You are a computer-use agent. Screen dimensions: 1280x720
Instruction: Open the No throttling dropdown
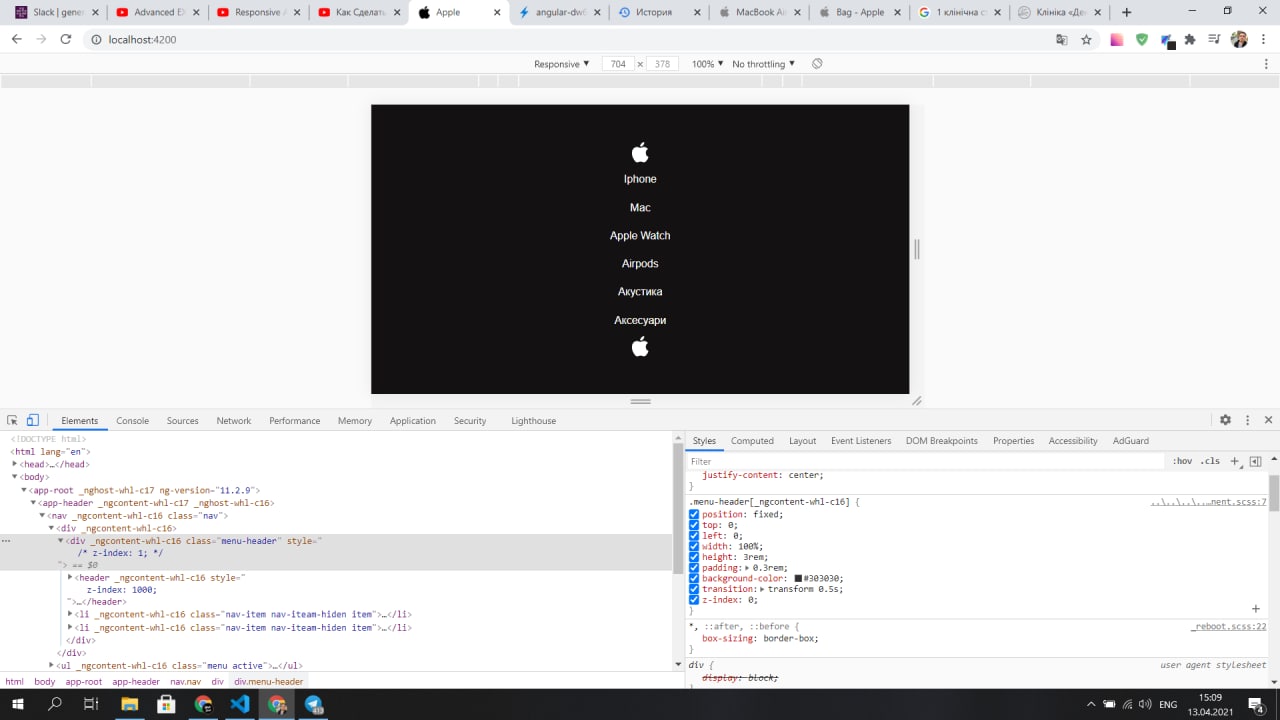point(764,64)
